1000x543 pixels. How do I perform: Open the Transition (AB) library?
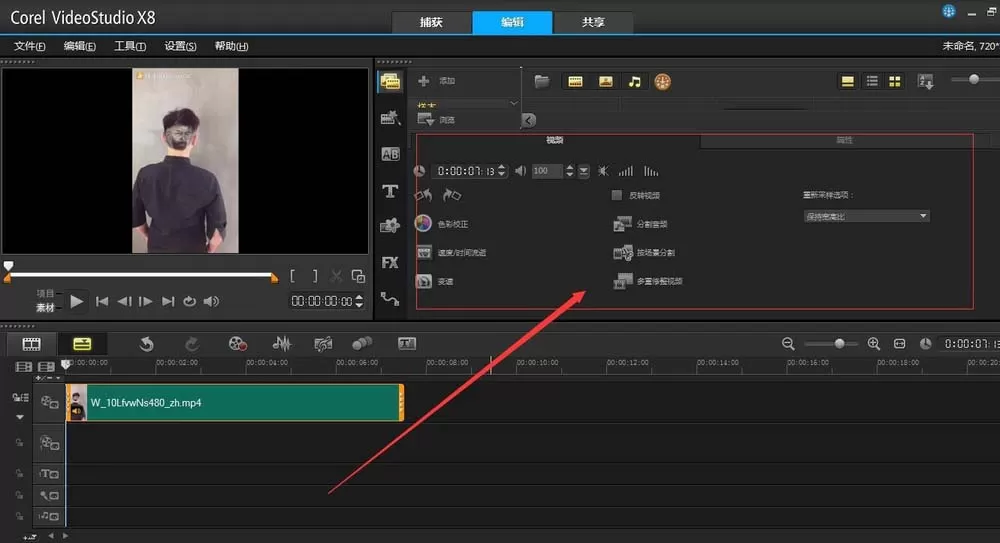click(x=390, y=154)
